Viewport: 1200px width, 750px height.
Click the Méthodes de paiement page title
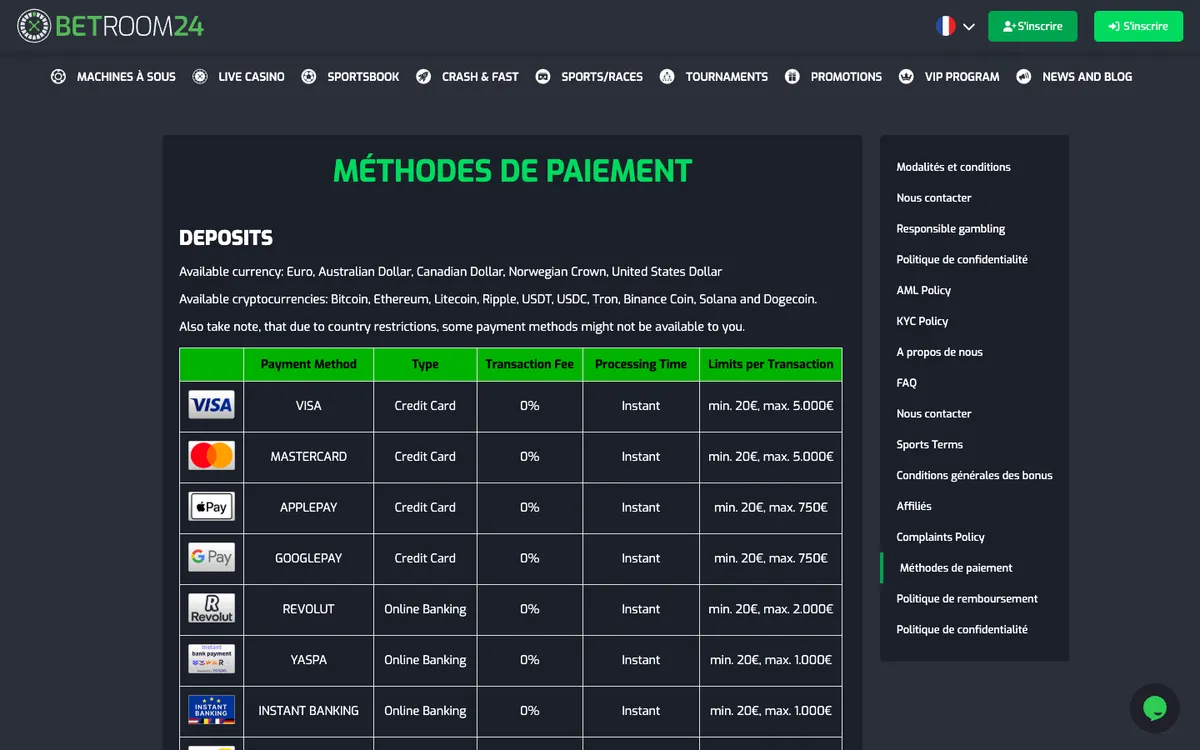(x=512, y=171)
